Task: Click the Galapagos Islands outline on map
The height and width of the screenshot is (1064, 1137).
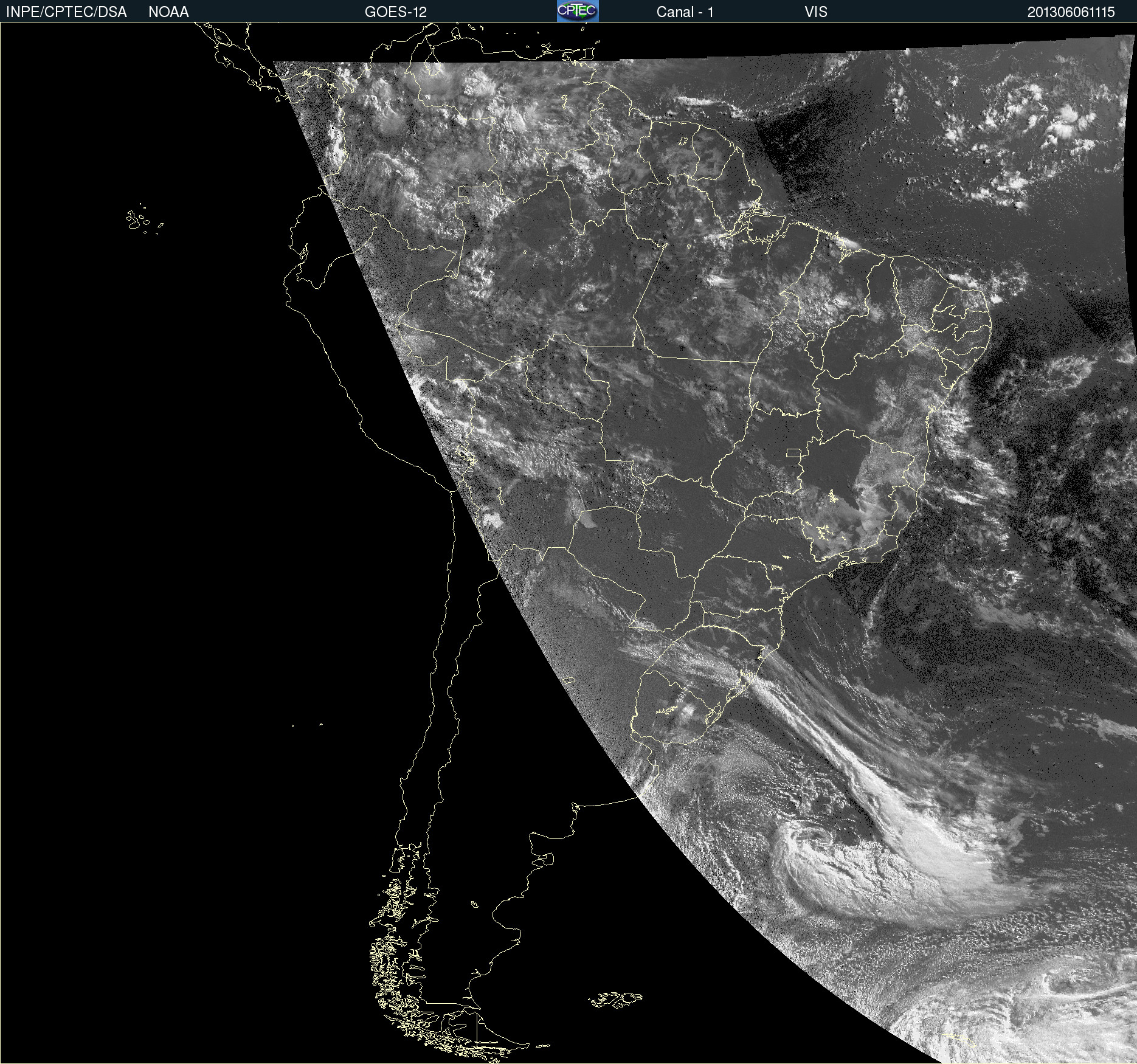Action: (x=144, y=219)
